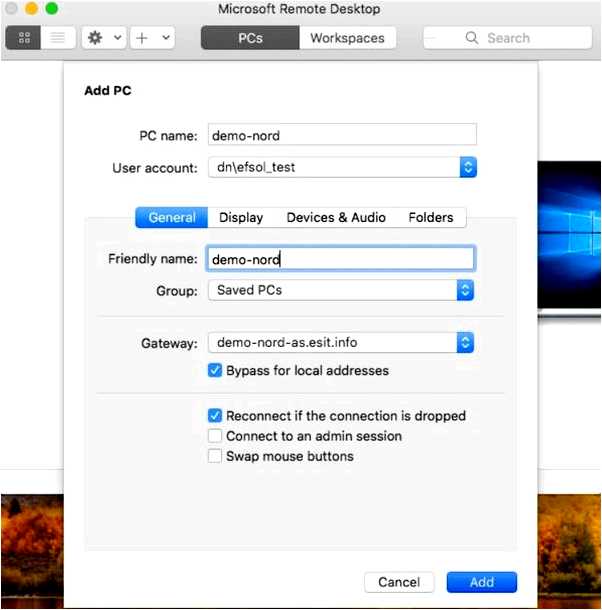Click the green zoom window button
602x610 pixels.
51,8
